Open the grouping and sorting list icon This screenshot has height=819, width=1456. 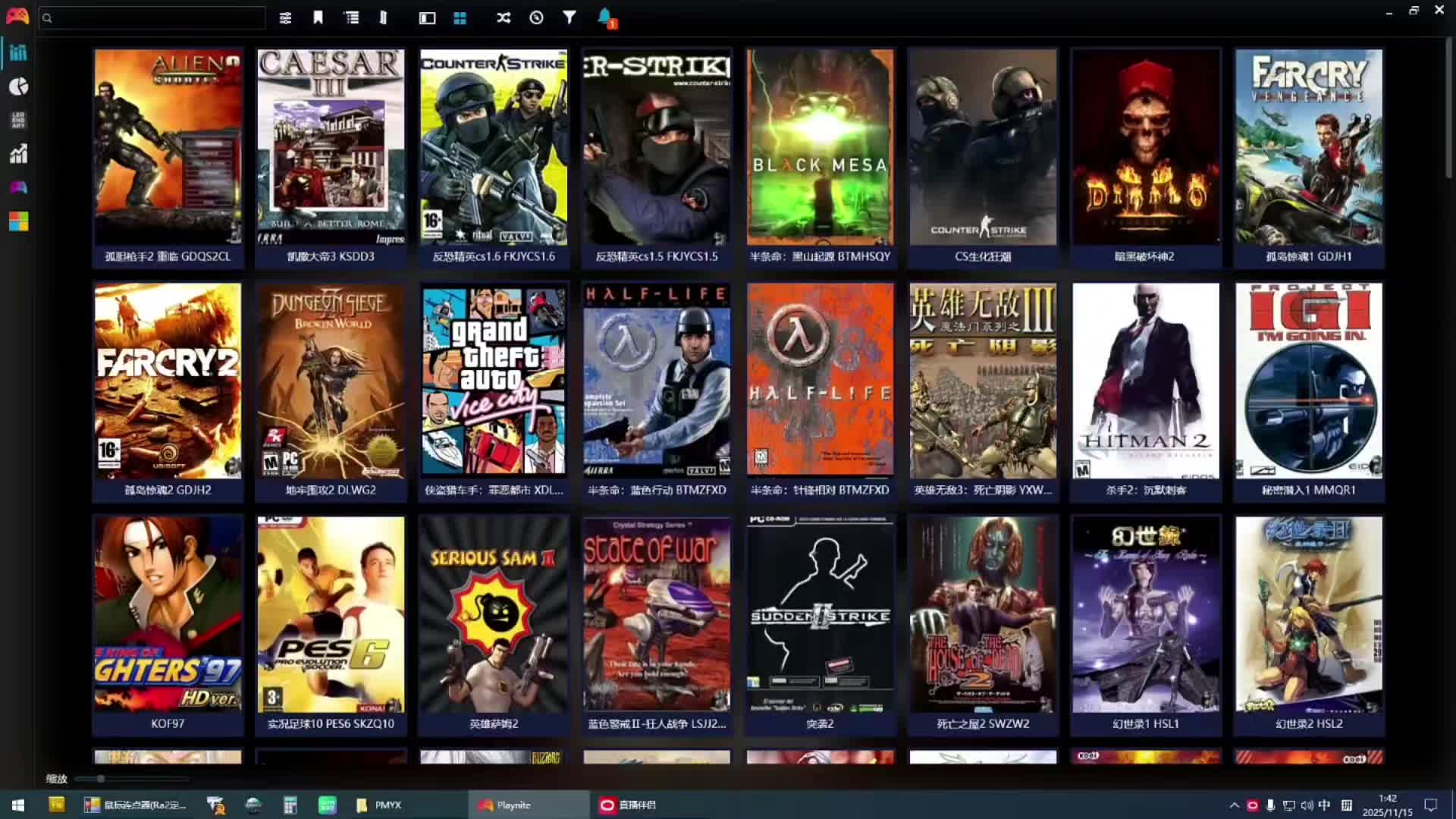(x=351, y=17)
